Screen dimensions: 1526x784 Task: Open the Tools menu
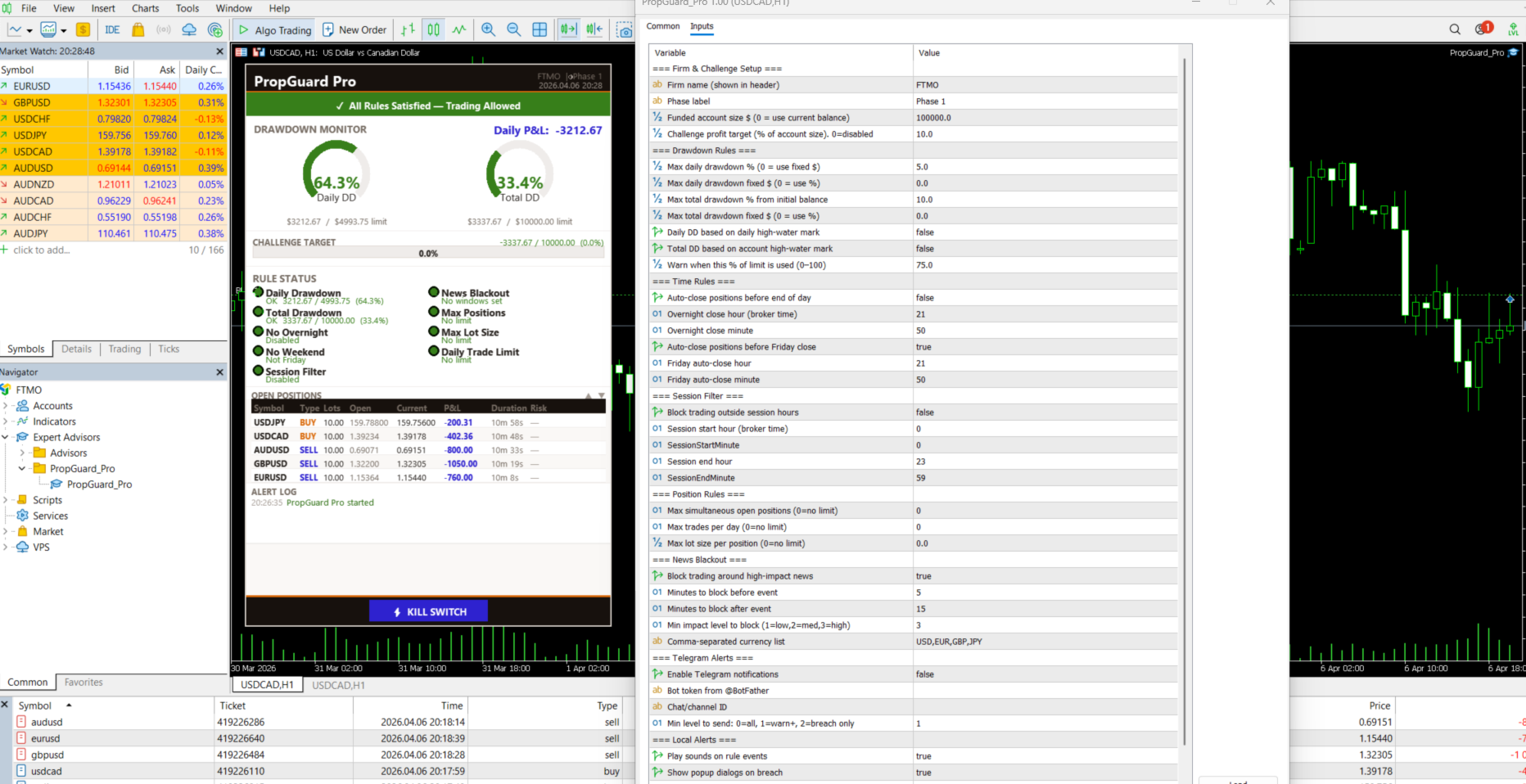point(187,8)
